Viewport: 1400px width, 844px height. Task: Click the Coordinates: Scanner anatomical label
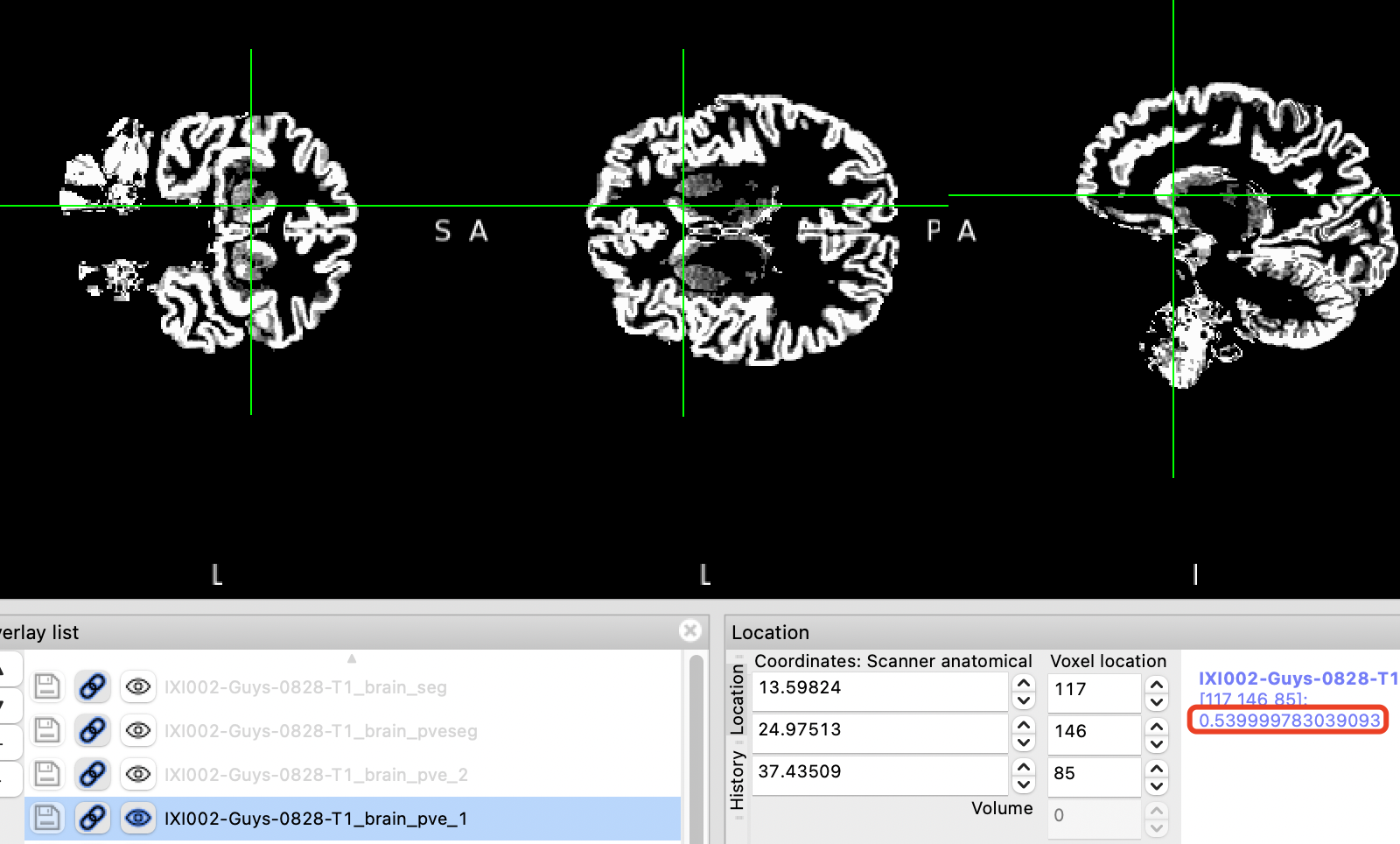pos(893,661)
